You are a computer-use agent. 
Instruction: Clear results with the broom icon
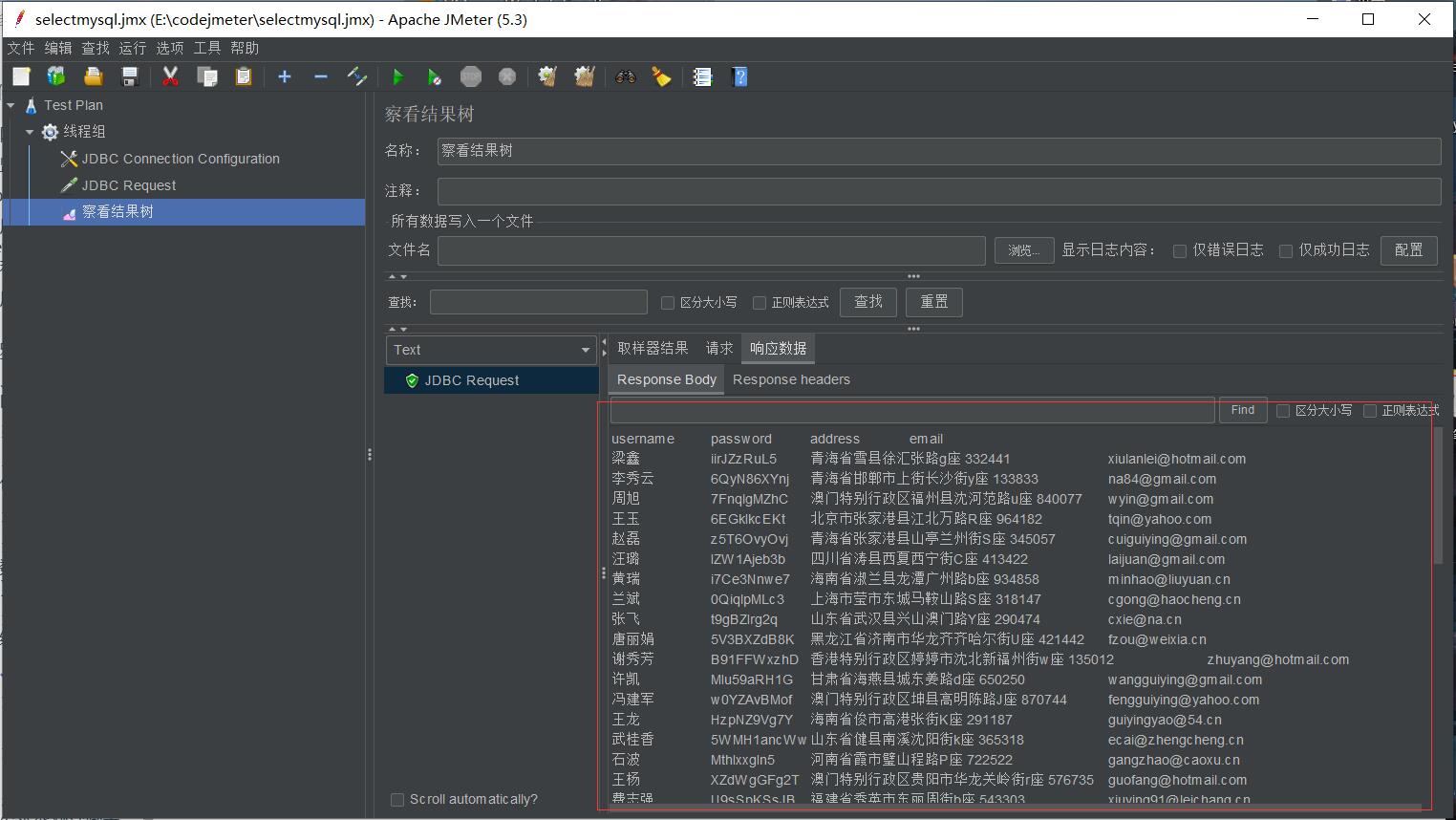point(547,76)
